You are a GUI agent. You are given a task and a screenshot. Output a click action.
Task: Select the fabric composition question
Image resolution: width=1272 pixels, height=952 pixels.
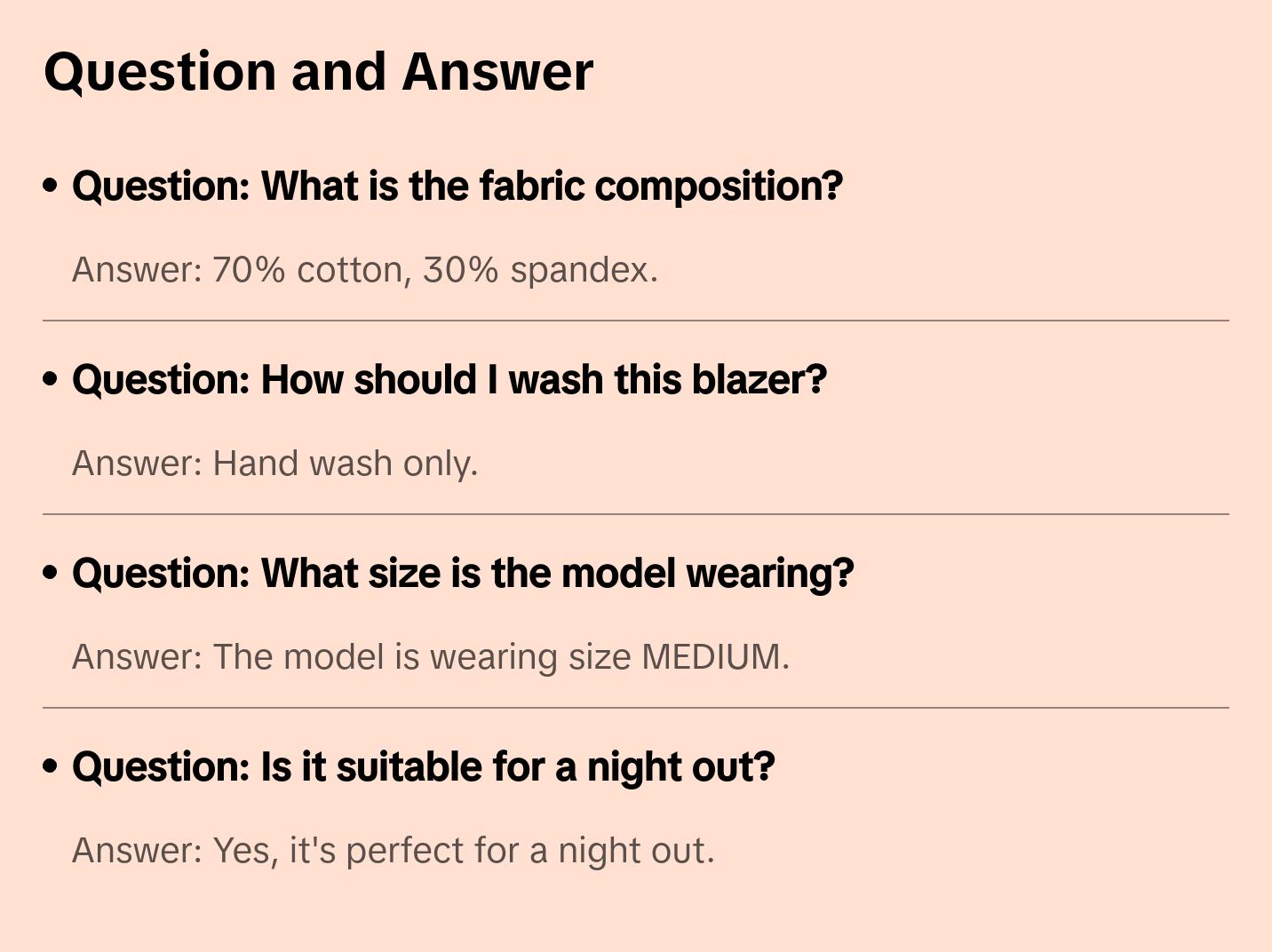(x=457, y=186)
